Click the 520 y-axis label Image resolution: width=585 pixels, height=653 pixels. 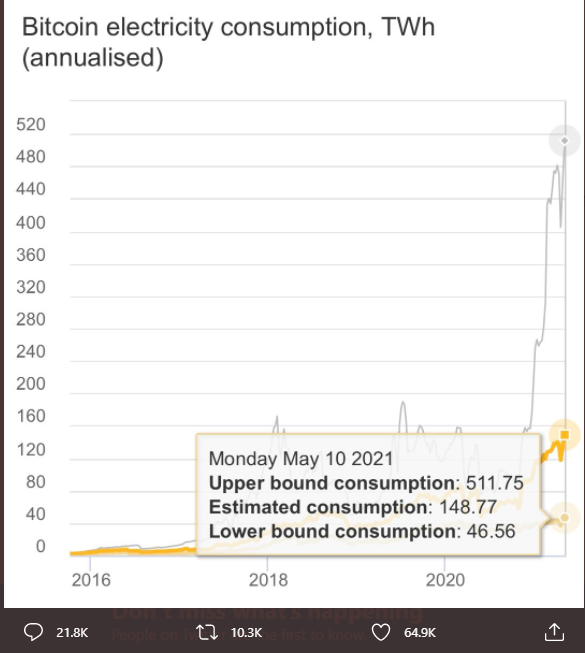click(x=31, y=125)
